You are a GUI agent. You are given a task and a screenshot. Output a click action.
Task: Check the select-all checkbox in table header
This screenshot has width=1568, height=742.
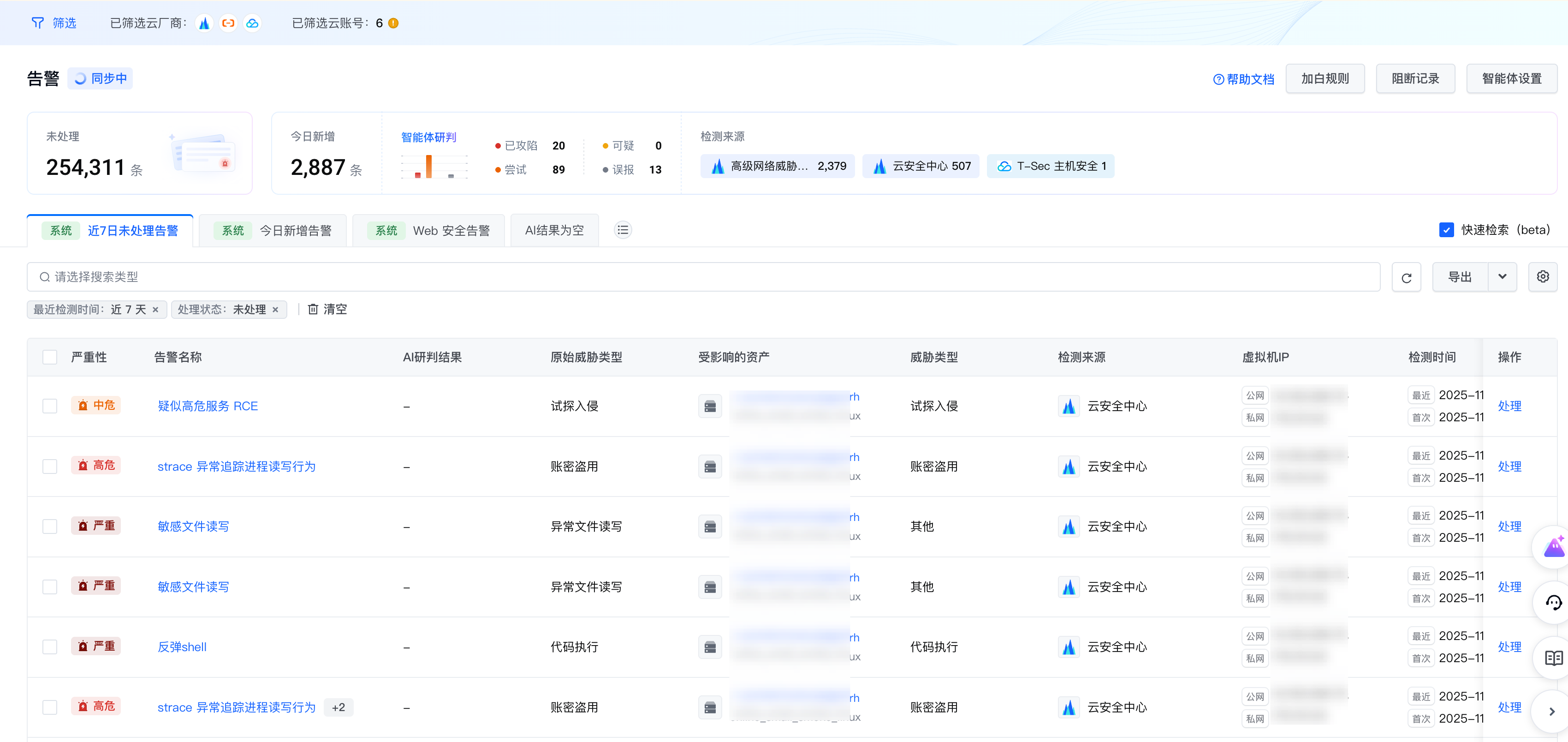click(x=50, y=357)
